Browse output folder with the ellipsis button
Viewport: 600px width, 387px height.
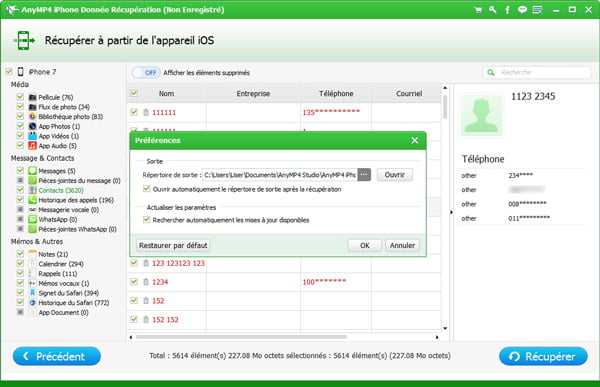(x=364, y=175)
